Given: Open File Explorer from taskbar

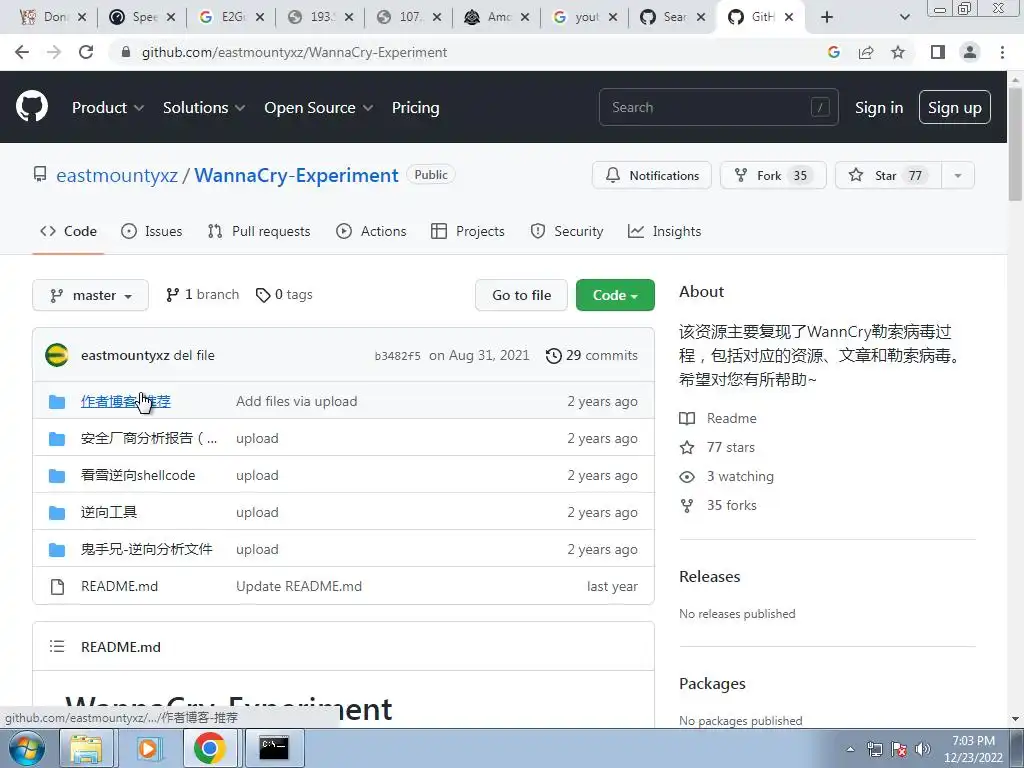Looking at the screenshot, I should [86, 748].
